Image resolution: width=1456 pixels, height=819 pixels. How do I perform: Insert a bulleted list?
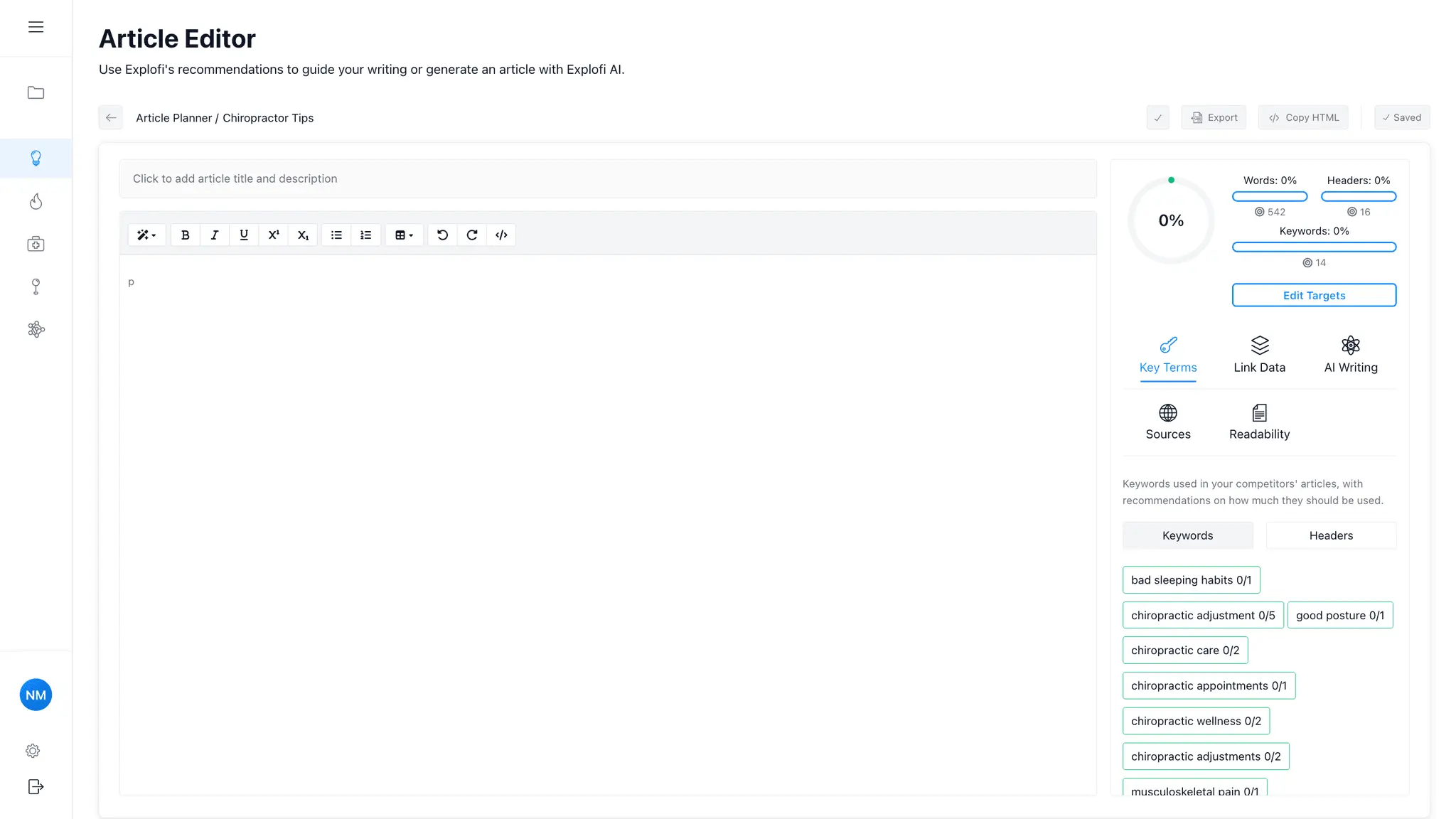click(x=336, y=235)
